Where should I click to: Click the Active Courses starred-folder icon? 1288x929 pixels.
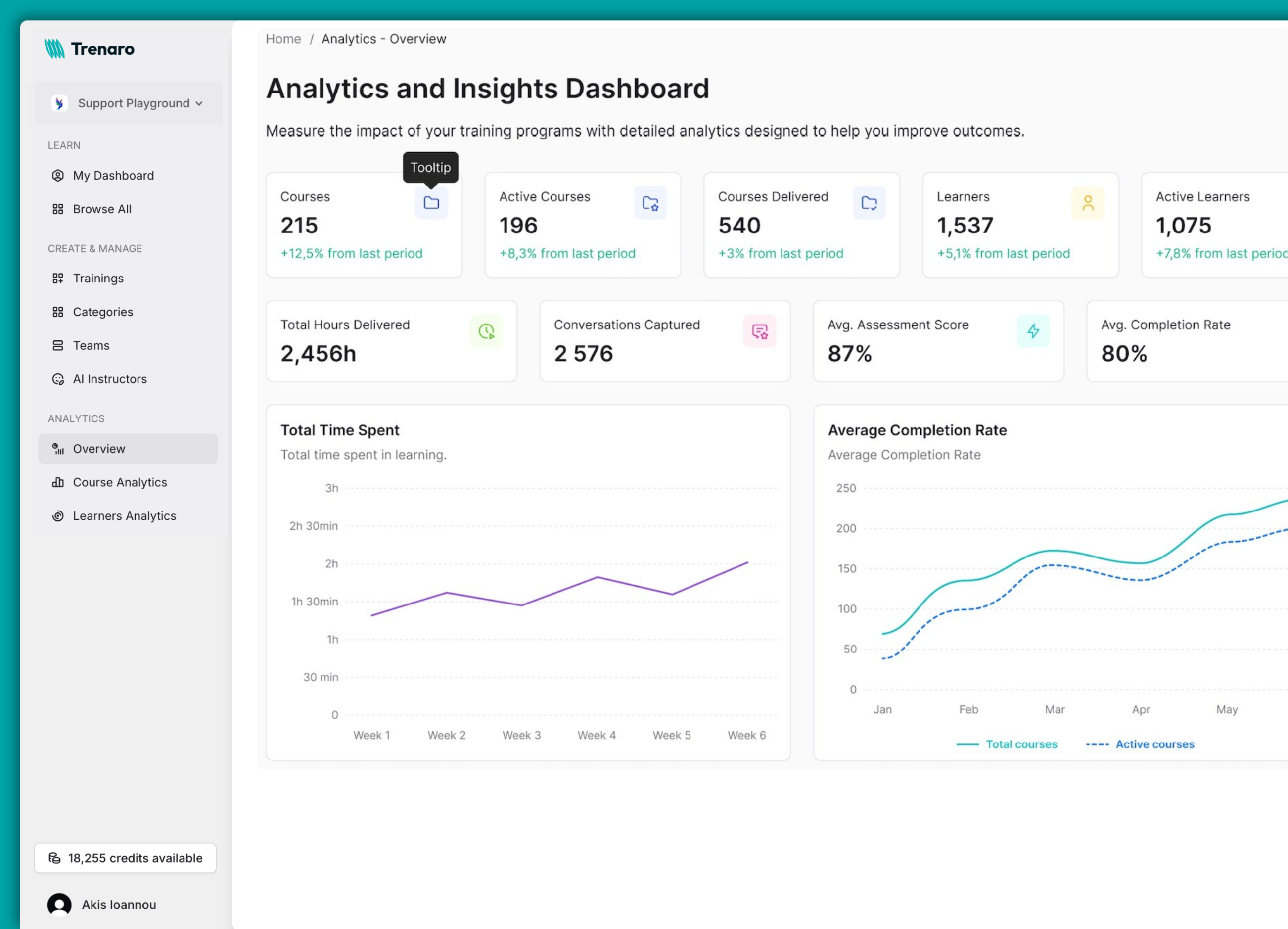649,203
